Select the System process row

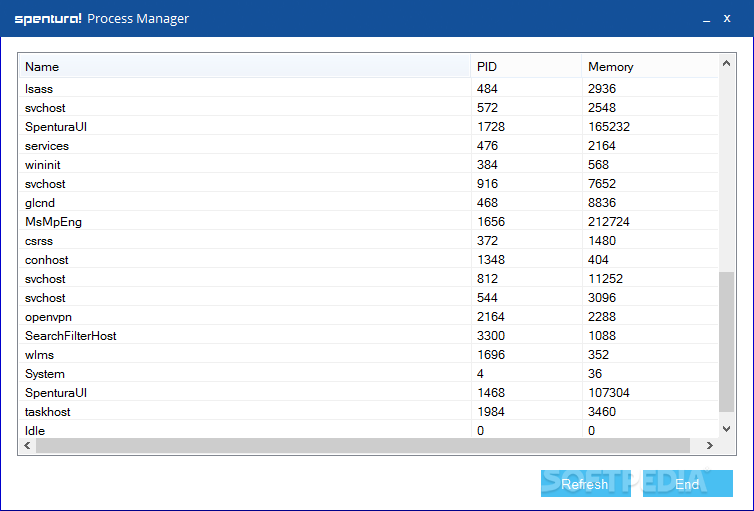click(369, 374)
